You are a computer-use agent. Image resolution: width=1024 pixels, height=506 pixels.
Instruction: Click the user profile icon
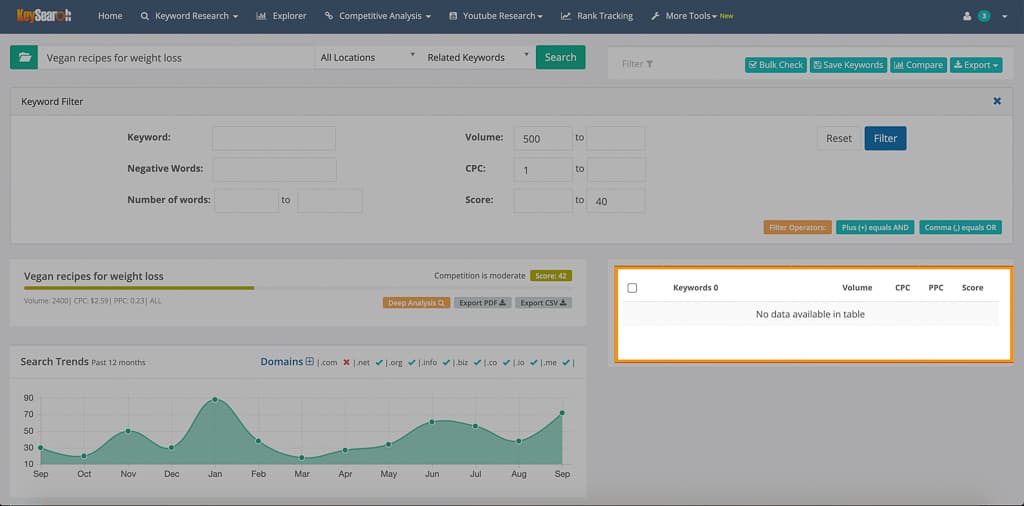click(x=967, y=16)
